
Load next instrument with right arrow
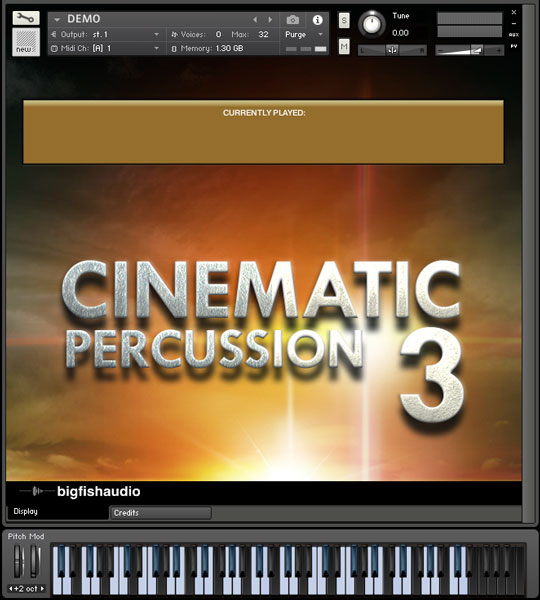tap(270, 19)
